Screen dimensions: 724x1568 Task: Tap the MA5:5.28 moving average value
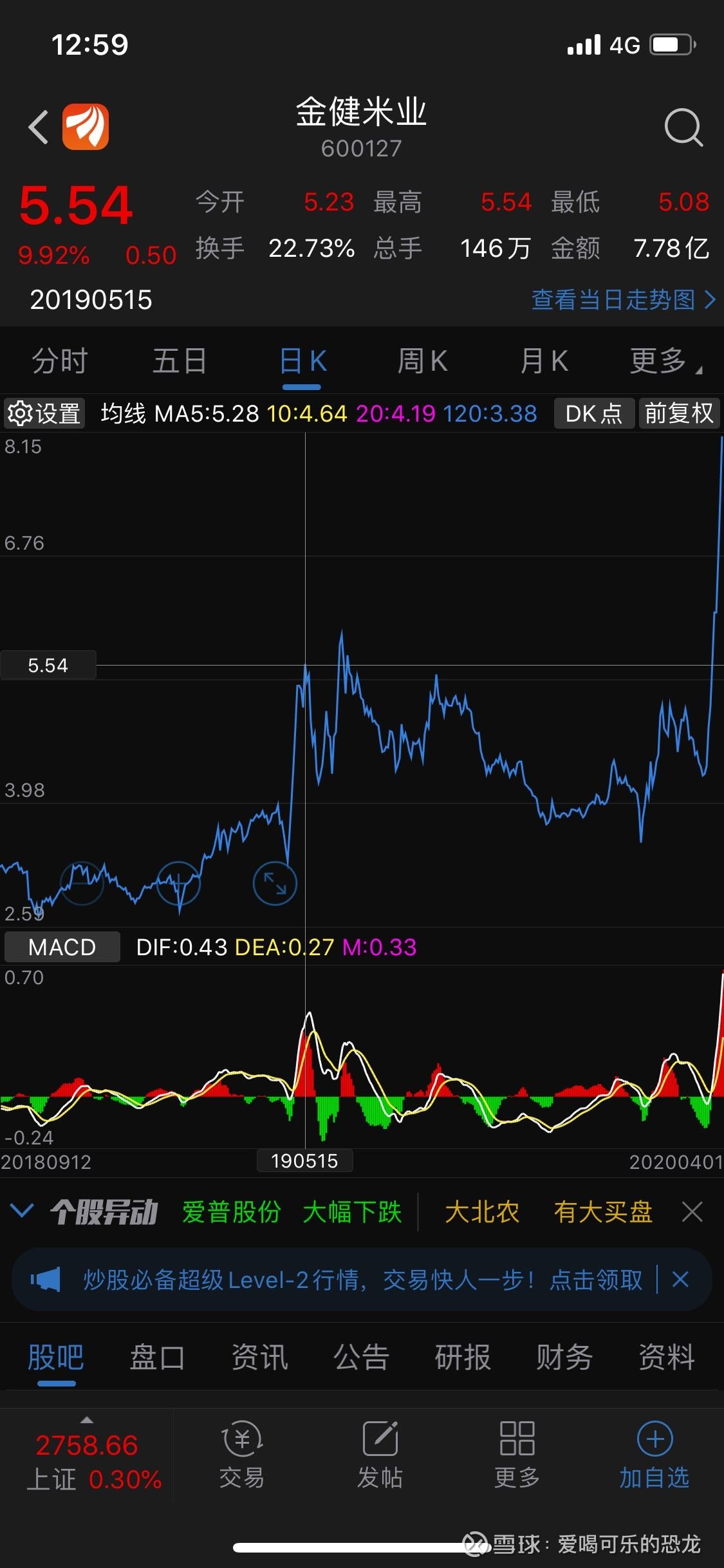(207, 413)
